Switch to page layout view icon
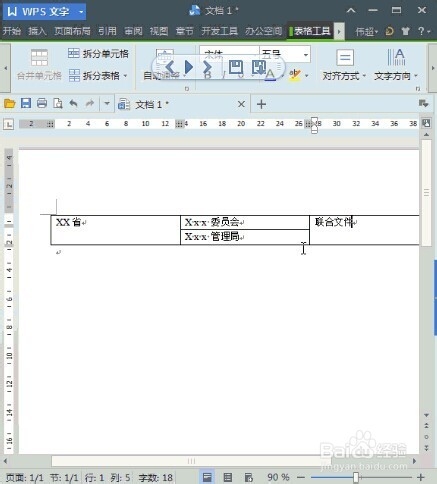The image size is (437, 484). coord(207,477)
